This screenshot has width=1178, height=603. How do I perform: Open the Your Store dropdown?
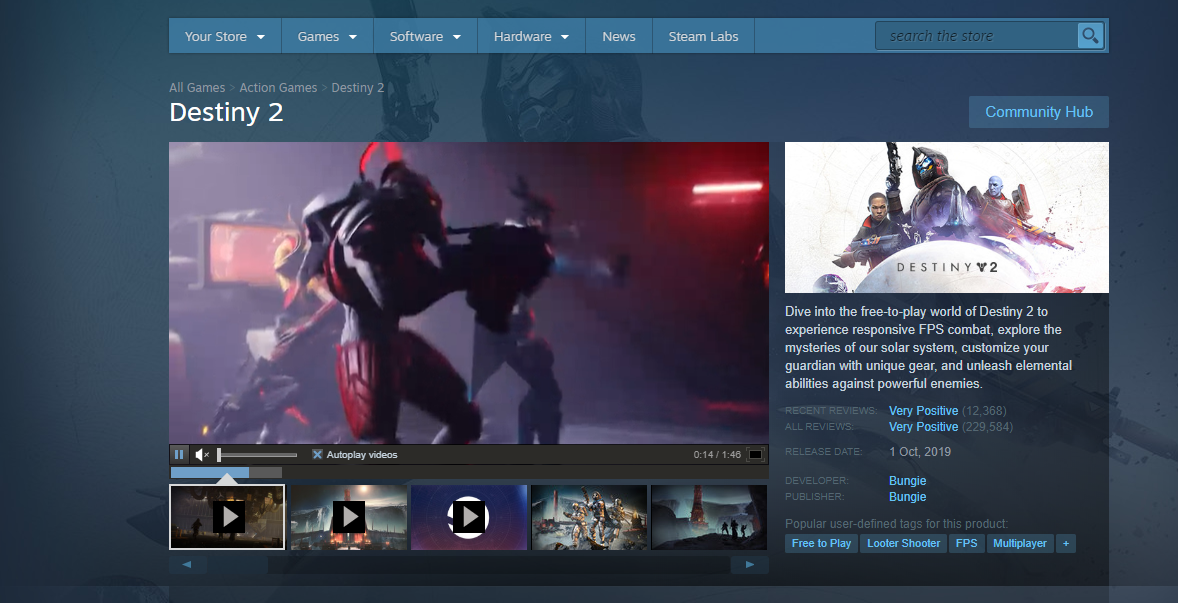coord(225,36)
